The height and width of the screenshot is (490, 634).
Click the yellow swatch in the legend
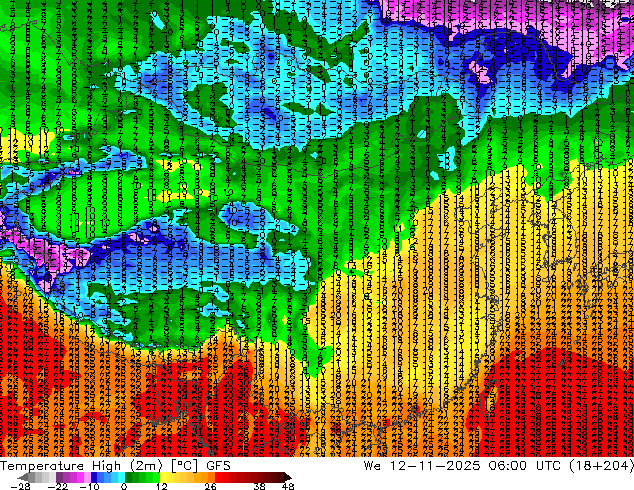163,477
